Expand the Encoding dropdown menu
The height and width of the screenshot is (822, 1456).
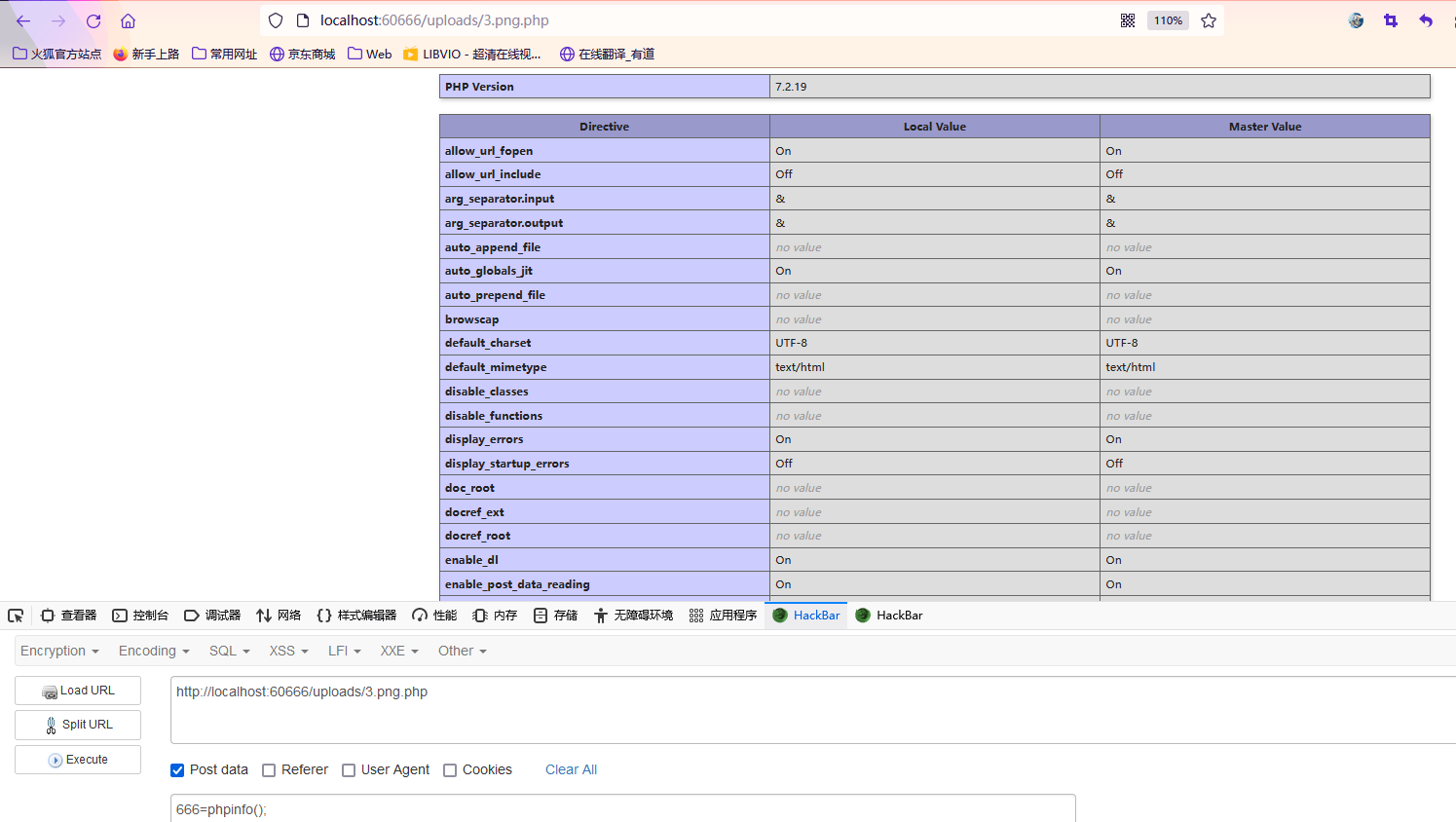tap(154, 651)
